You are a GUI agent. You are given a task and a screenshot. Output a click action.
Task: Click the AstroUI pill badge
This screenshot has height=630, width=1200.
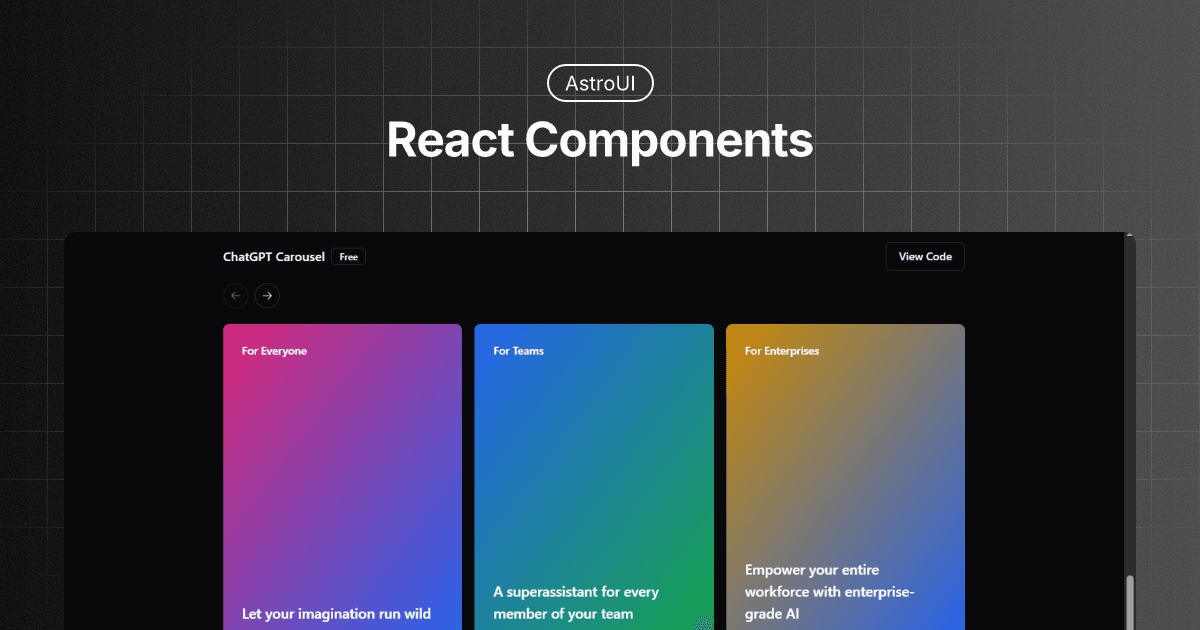coord(600,84)
